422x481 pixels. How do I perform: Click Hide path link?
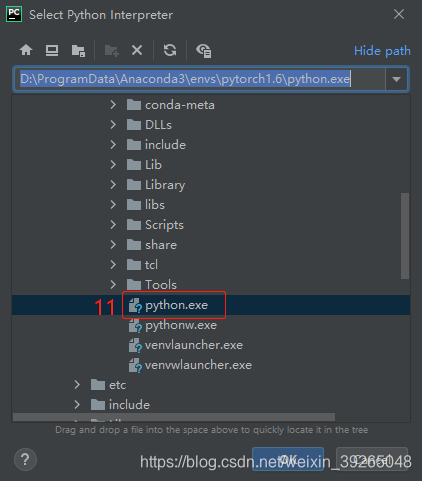point(382,51)
